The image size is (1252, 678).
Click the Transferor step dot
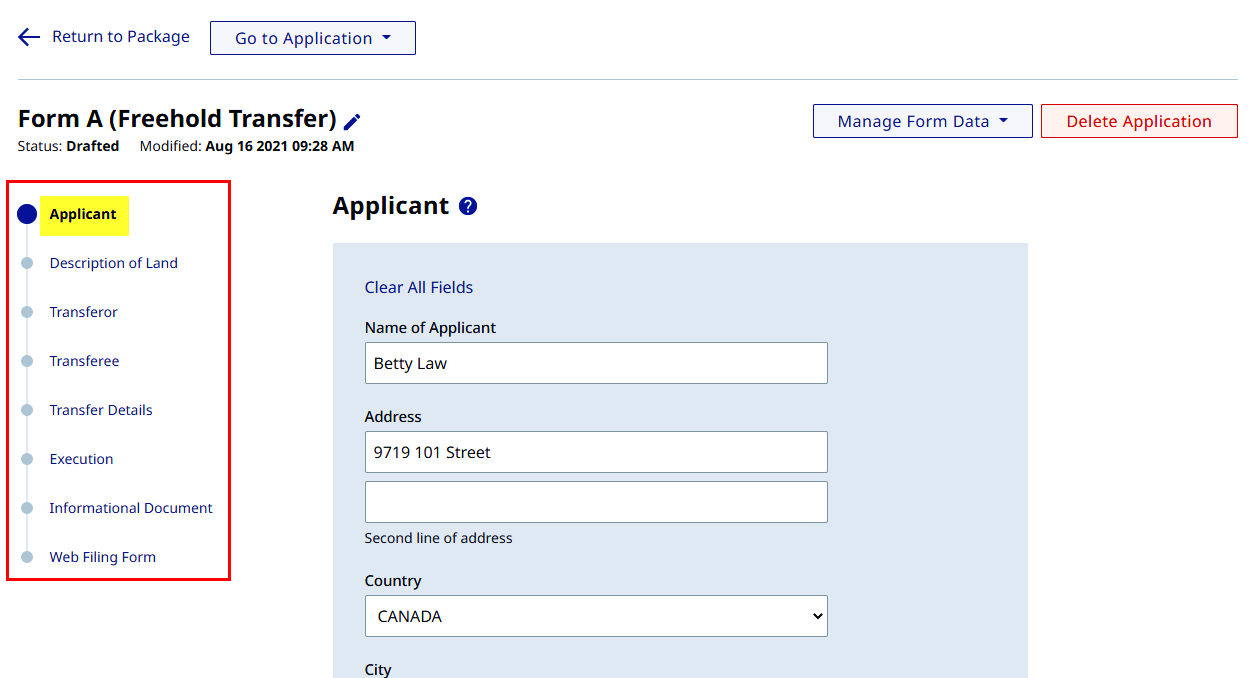[x=27, y=312]
